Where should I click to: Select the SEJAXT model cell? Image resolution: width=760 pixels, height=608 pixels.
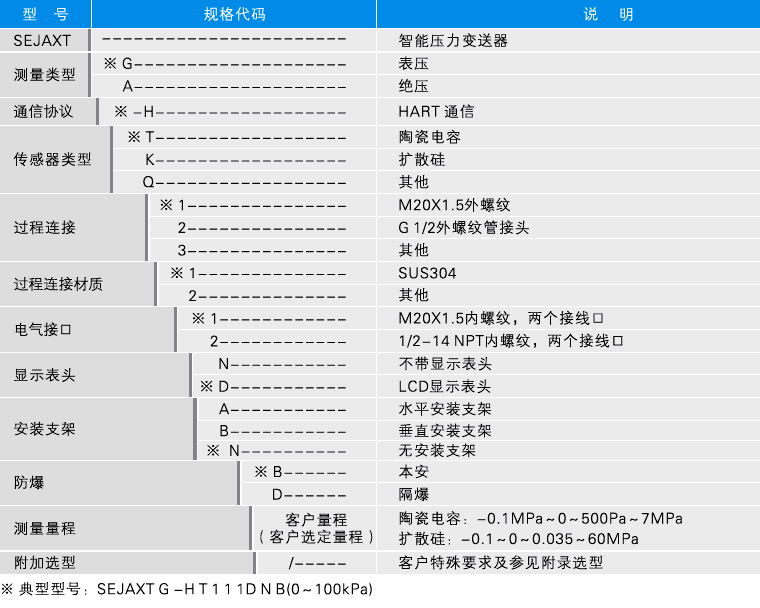coord(43,41)
